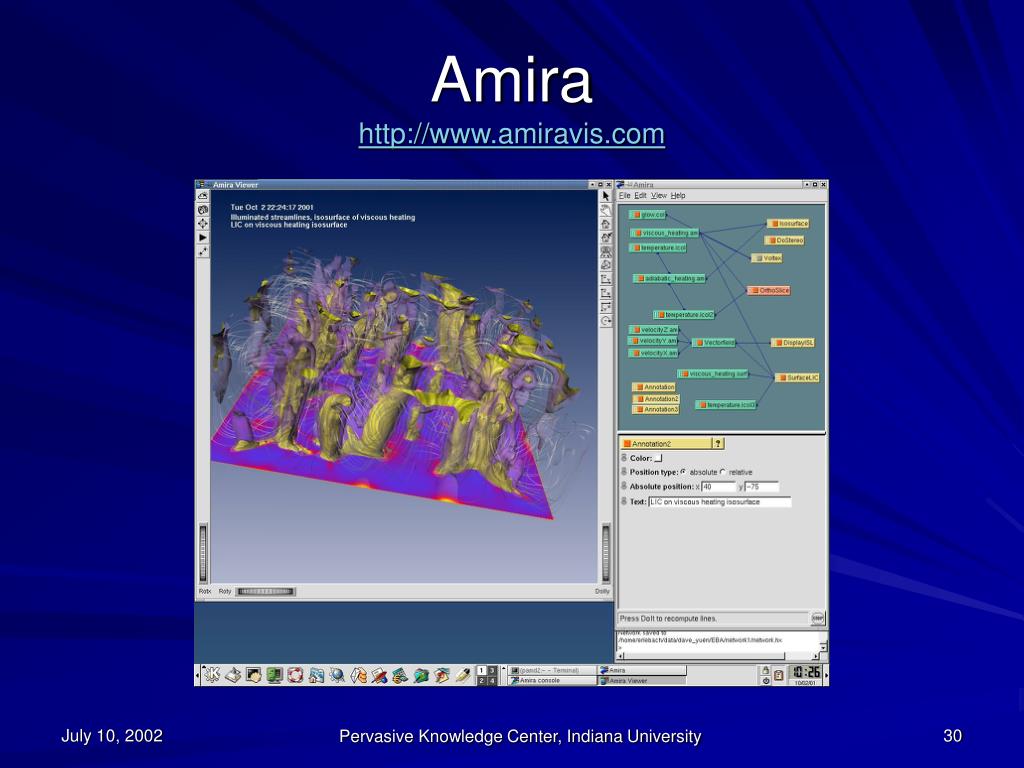Click the top icon in viewer's left toolbar
Image resolution: width=1024 pixels, height=768 pixels.
(x=202, y=196)
